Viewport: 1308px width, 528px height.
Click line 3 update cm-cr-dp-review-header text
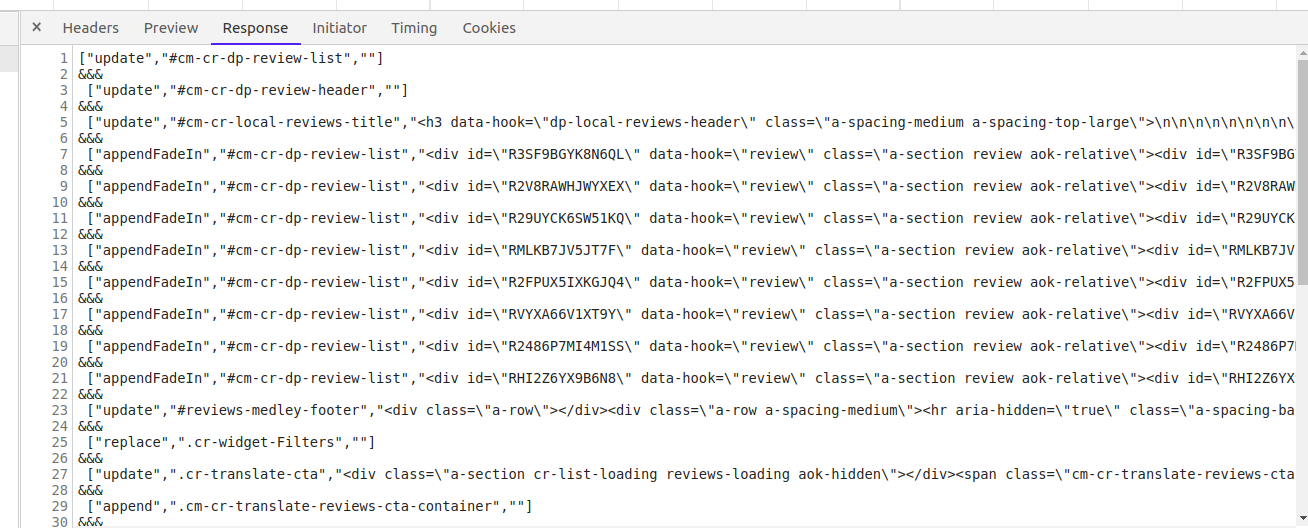247,90
